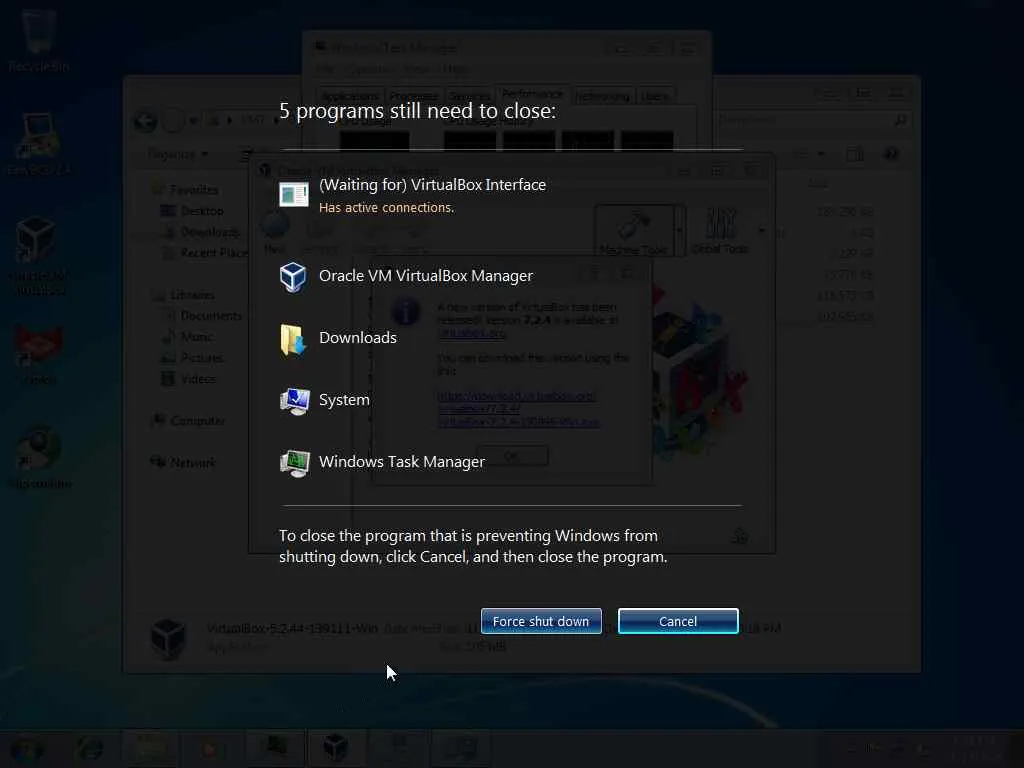The width and height of the screenshot is (1024, 768).
Task: Select the "Downloads" program name
Action: (x=358, y=338)
